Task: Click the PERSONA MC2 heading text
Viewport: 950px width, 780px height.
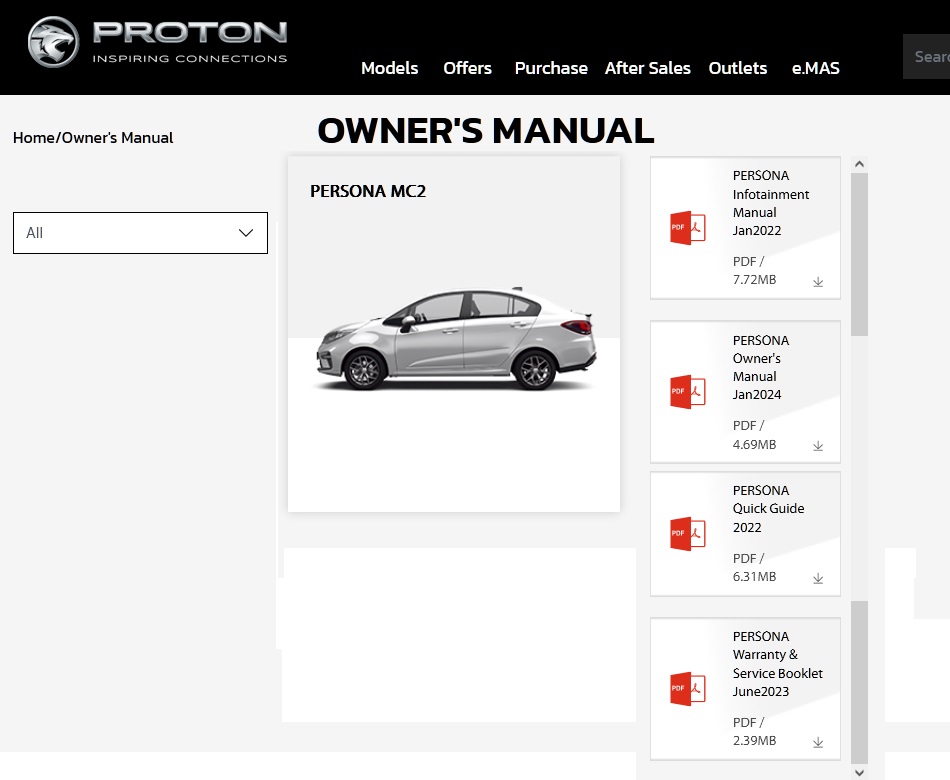Action: pyautogui.click(x=368, y=191)
